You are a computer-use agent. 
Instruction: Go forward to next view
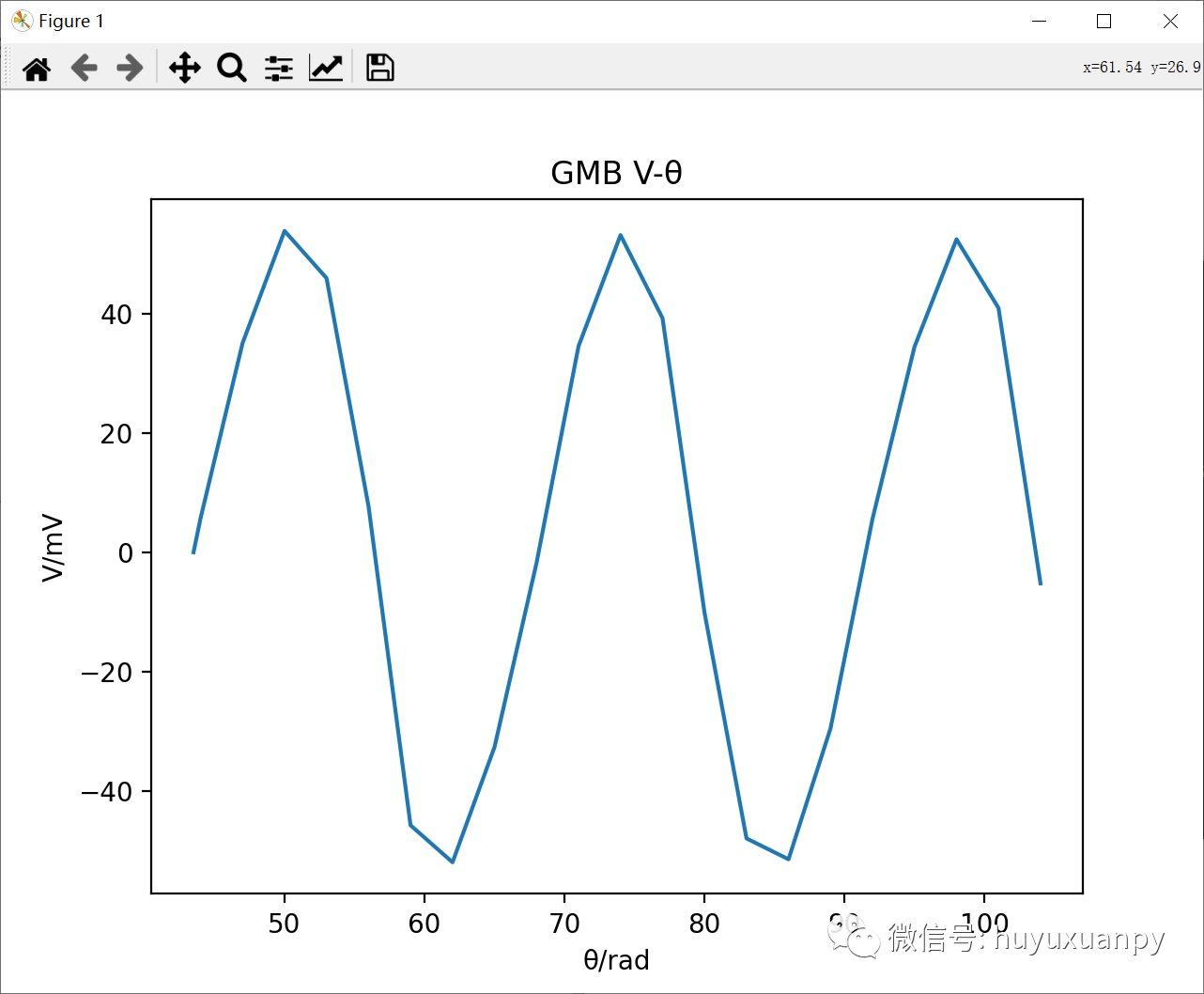click(x=130, y=68)
